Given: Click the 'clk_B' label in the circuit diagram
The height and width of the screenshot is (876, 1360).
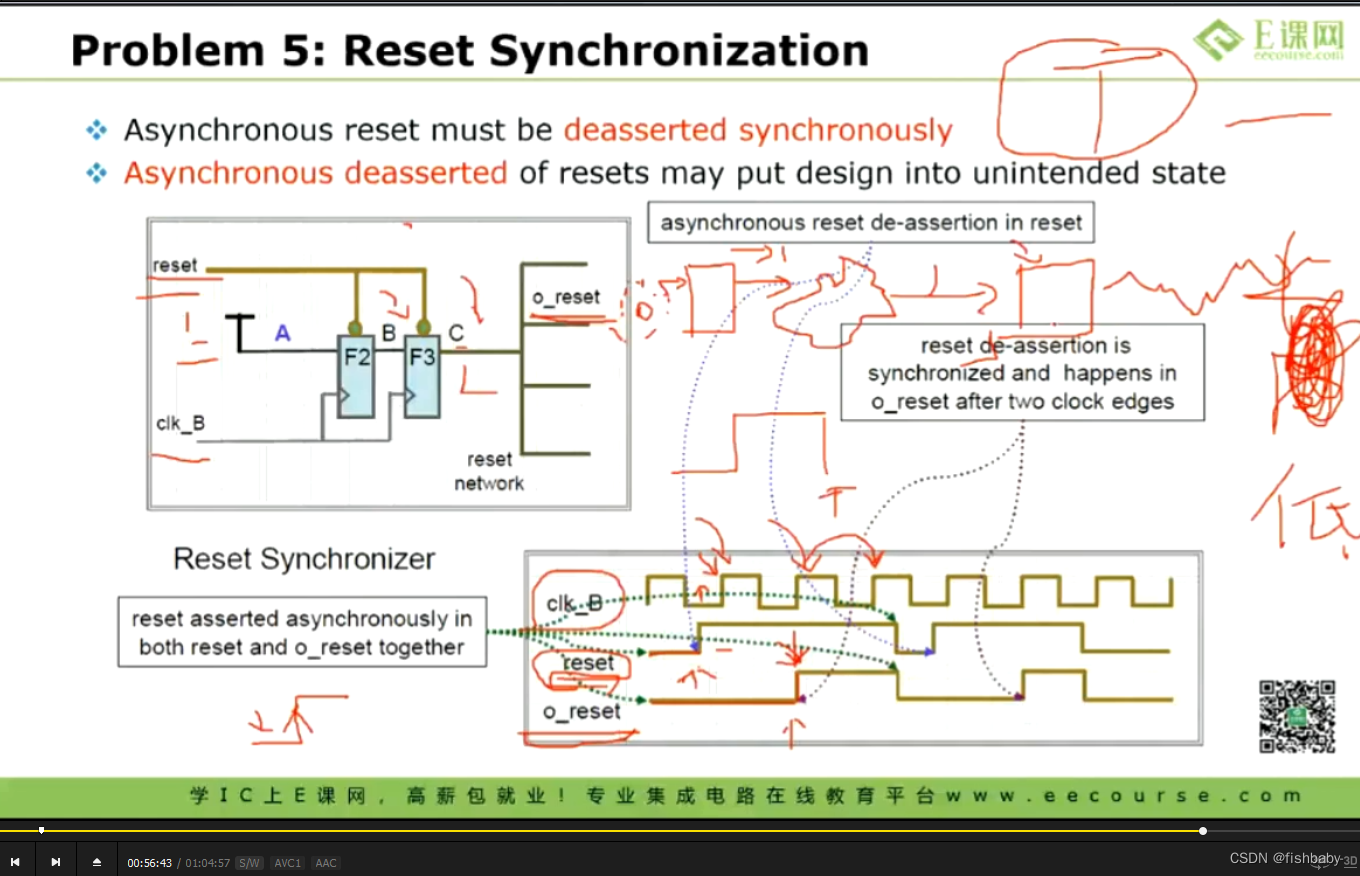Looking at the screenshot, I should (x=181, y=423).
